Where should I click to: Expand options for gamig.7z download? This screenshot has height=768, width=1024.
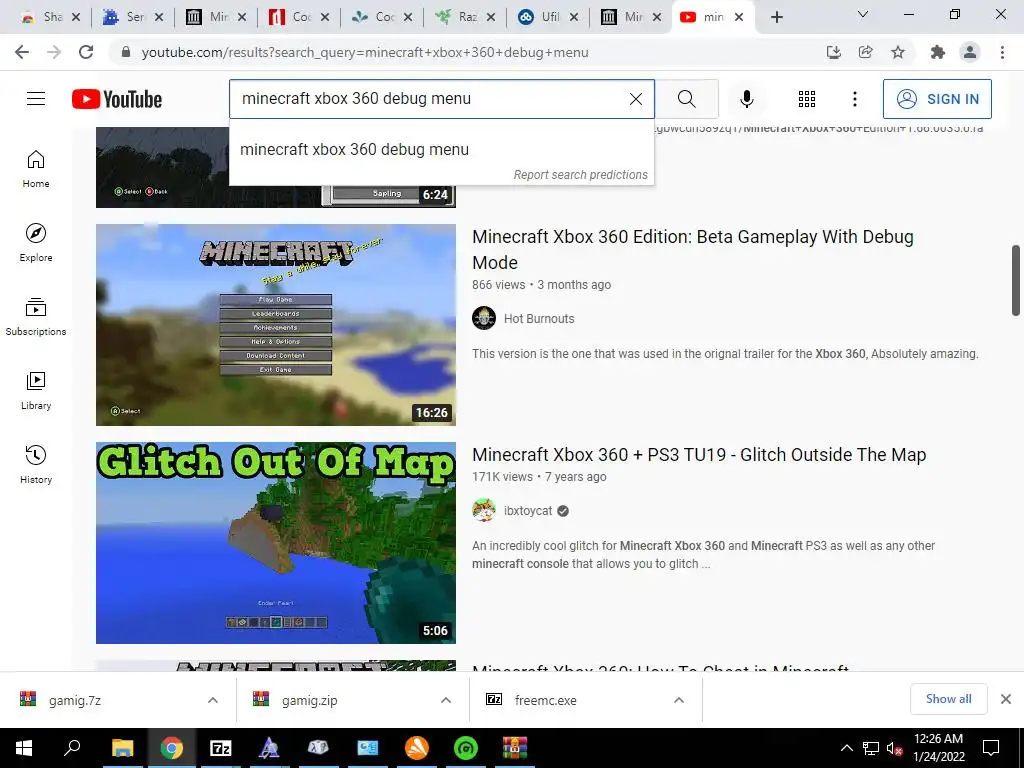tap(213, 700)
